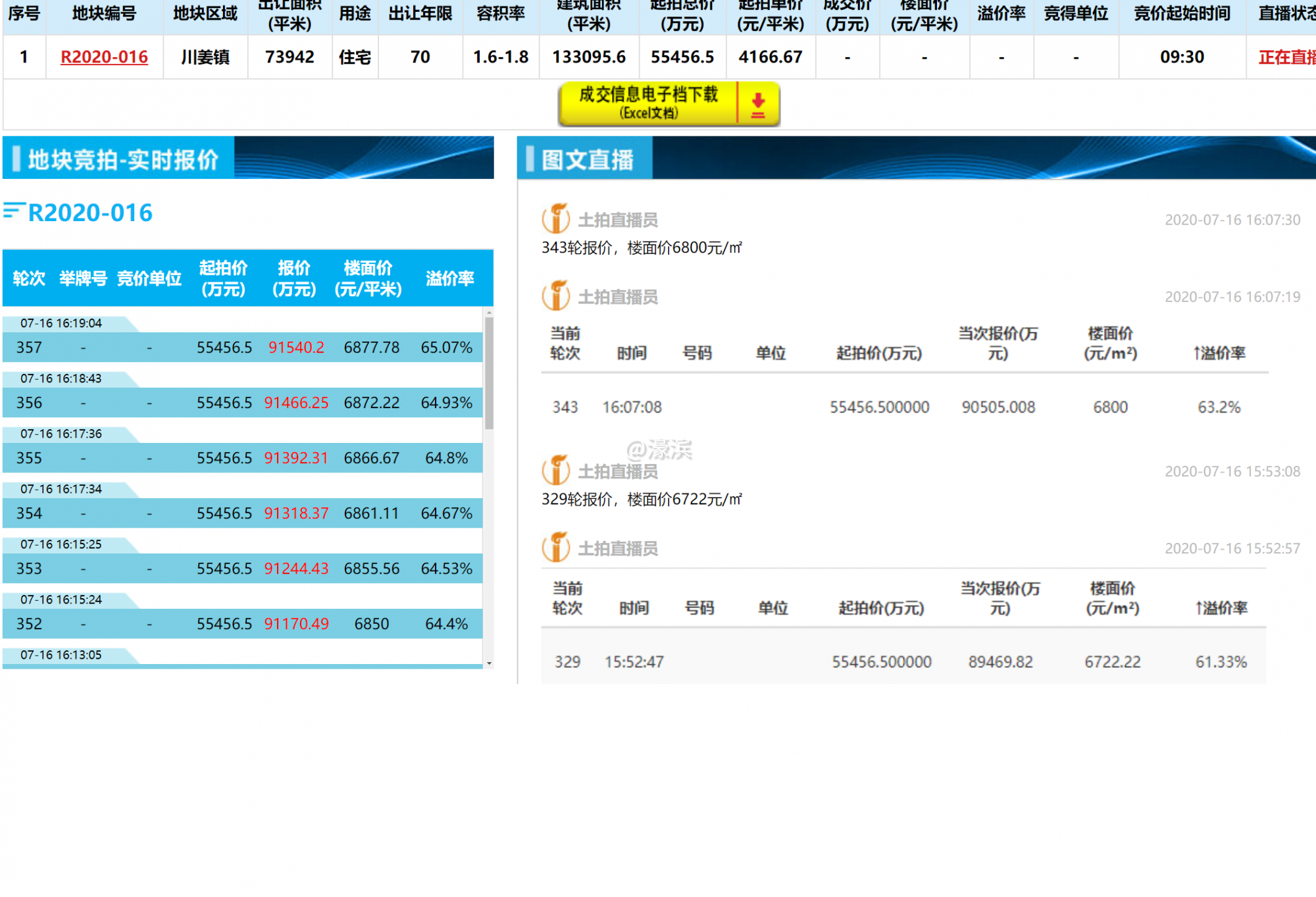Click ↑溢价率 header in round 343 table
This screenshot has width=1316, height=897.
pyautogui.click(x=1219, y=353)
